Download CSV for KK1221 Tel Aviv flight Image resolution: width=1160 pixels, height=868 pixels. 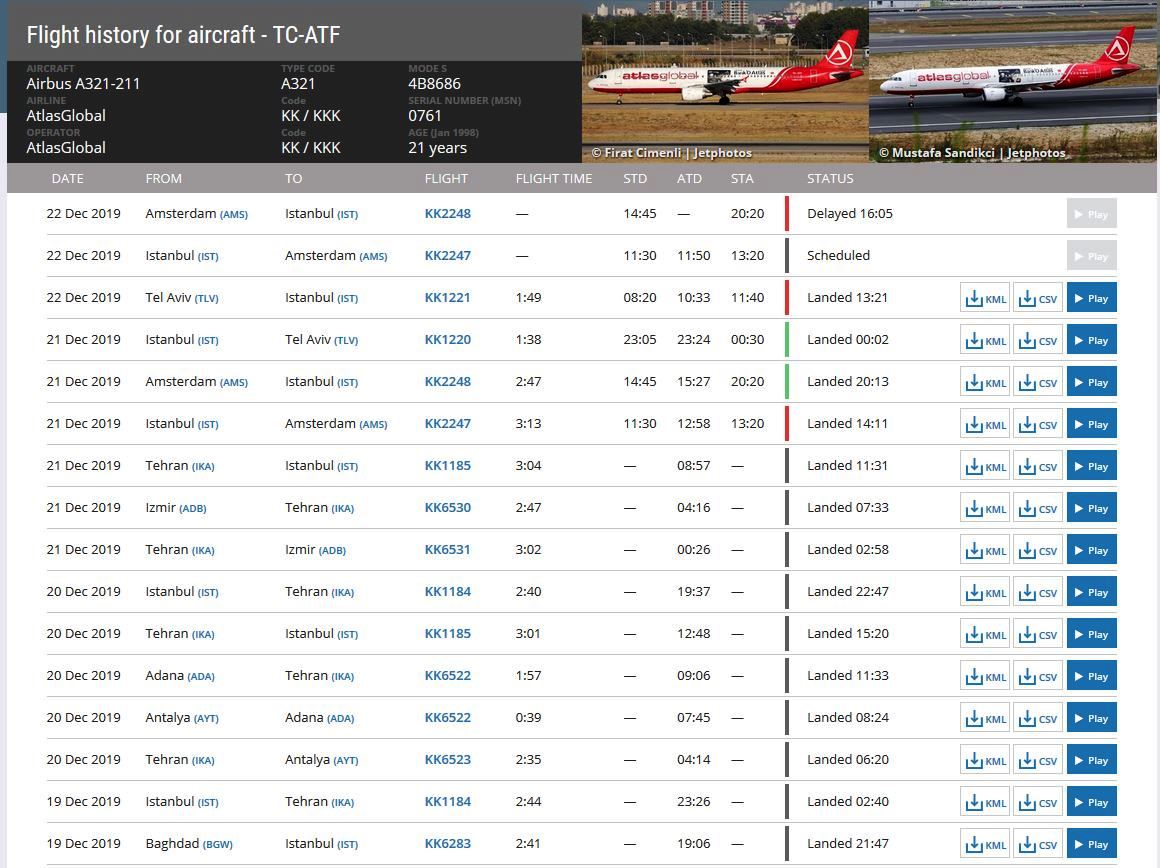point(1038,298)
